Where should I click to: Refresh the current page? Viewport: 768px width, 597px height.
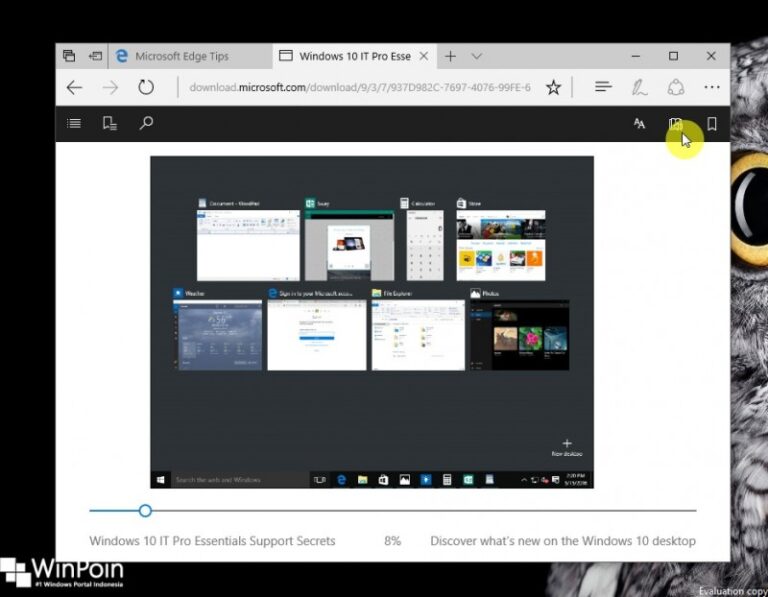(146, 87)
